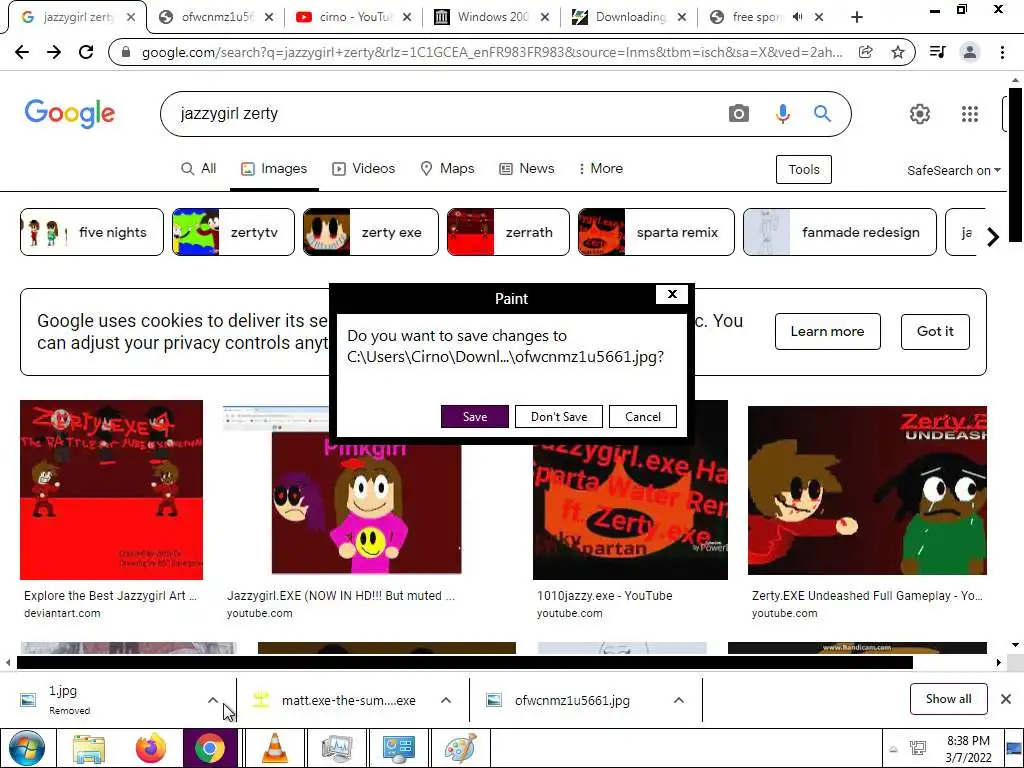
Task: Start voice search with the microphone icon
Action: pos(782,114)
